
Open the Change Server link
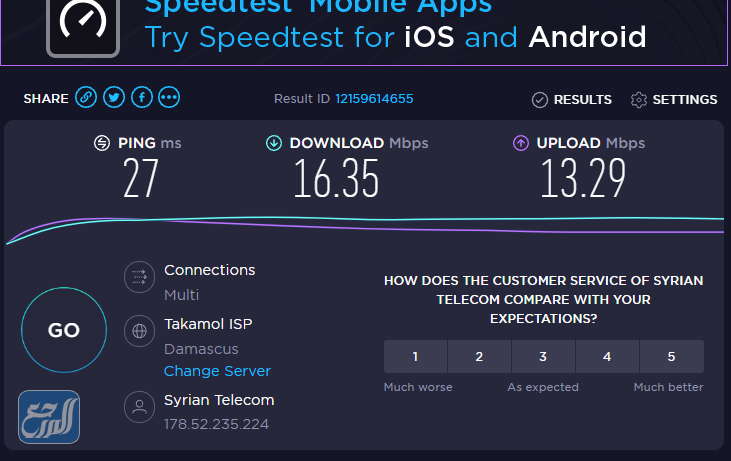[x=217, y=371]
